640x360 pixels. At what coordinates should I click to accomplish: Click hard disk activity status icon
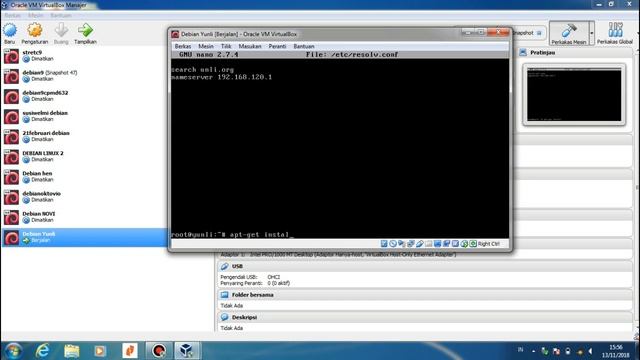click(384, 244)
